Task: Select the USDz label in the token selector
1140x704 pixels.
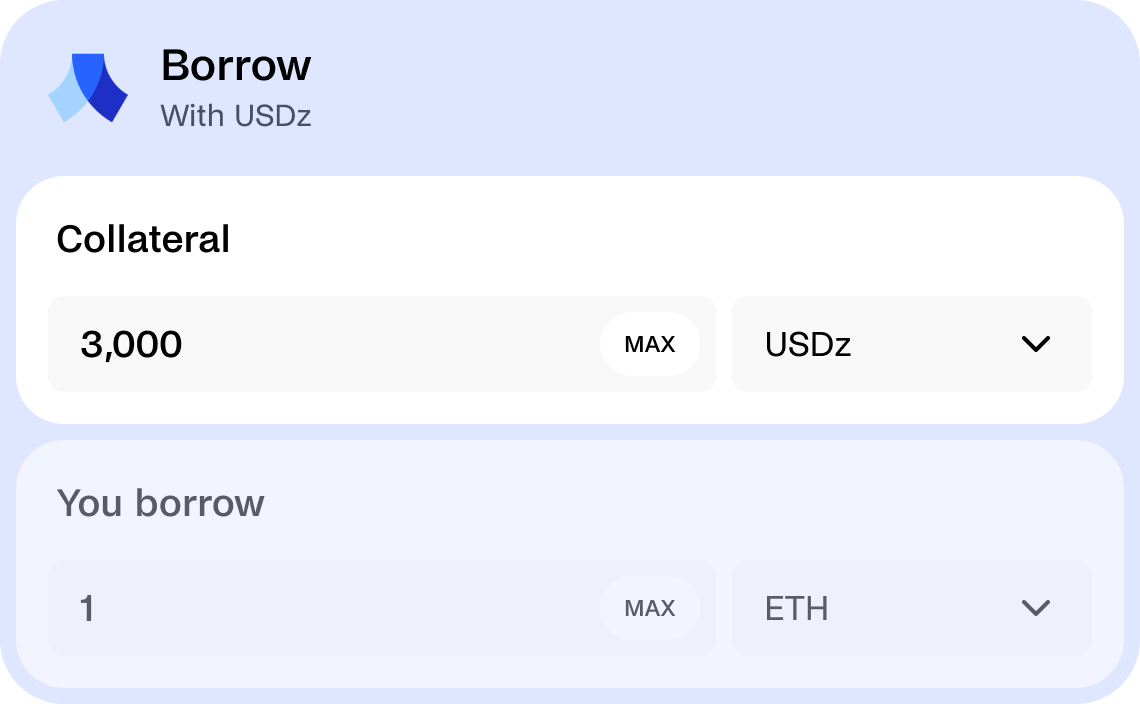Action: click(808, 344)
